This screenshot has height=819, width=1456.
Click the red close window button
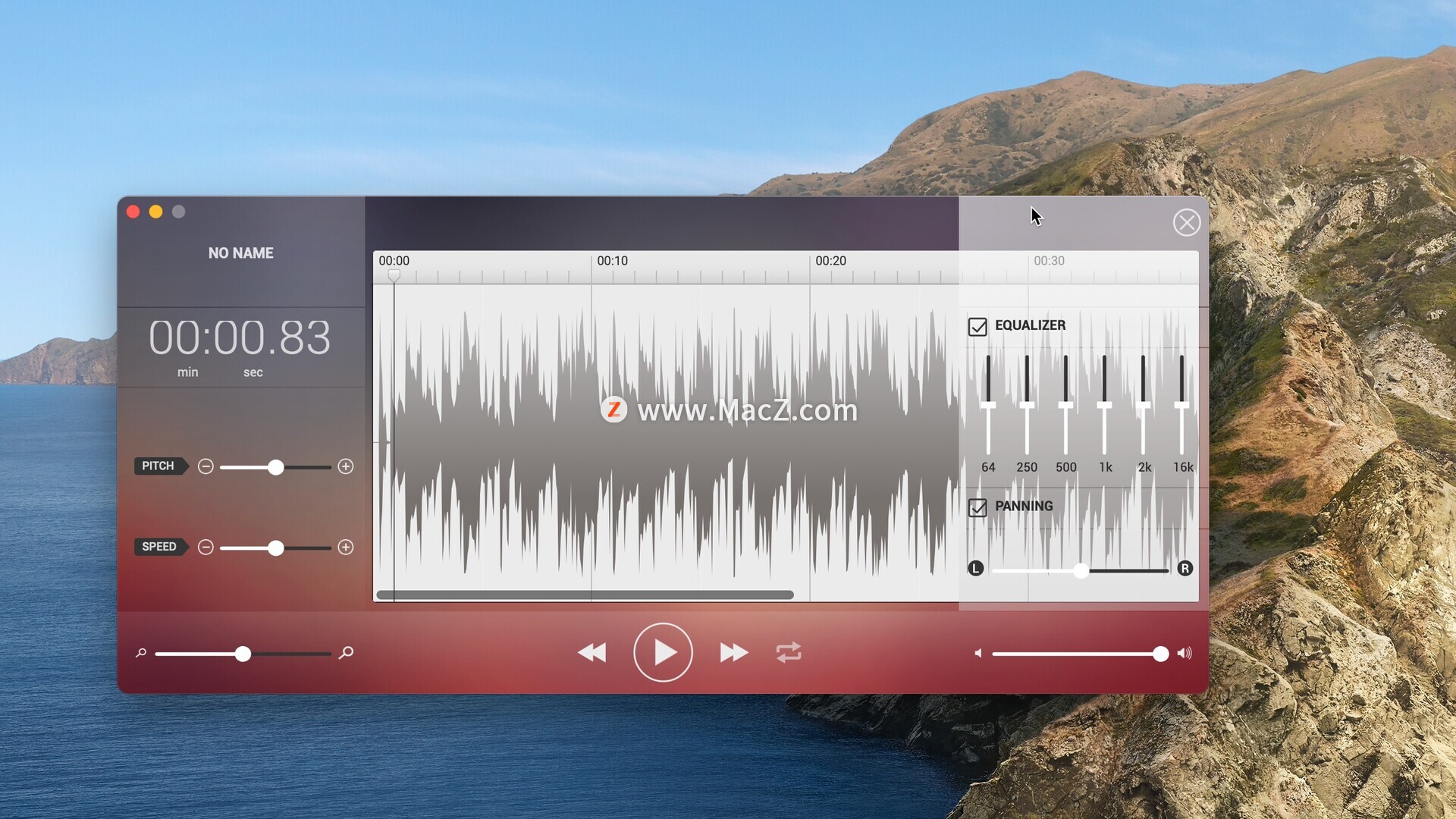point(133,212)
